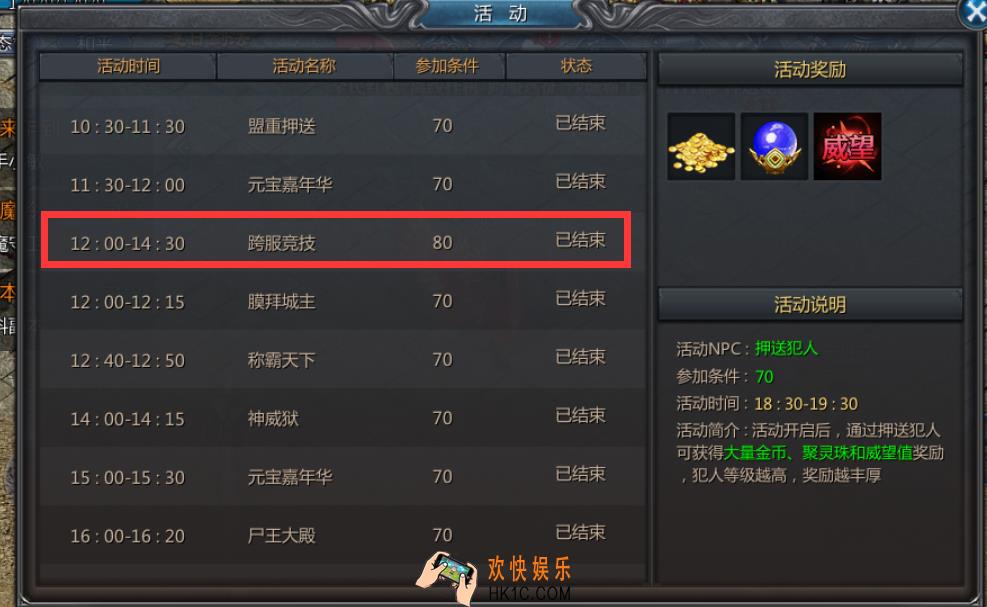This screenshot has width=987, height=607.
Task: Click the red 威望 prestige reward icon
Action: pos(847,147)
